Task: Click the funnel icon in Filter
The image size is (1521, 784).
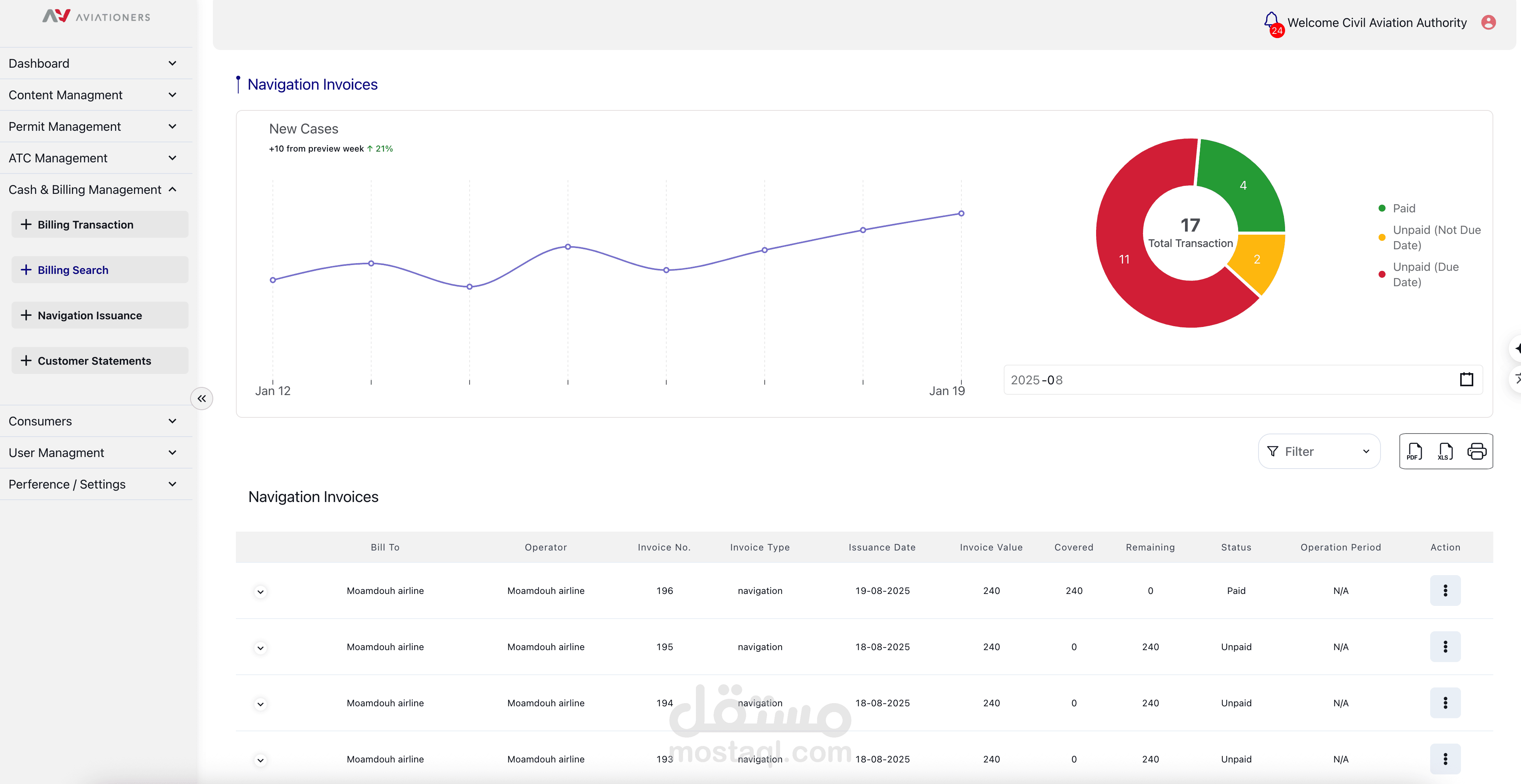Action: (x=1273, y=452)
